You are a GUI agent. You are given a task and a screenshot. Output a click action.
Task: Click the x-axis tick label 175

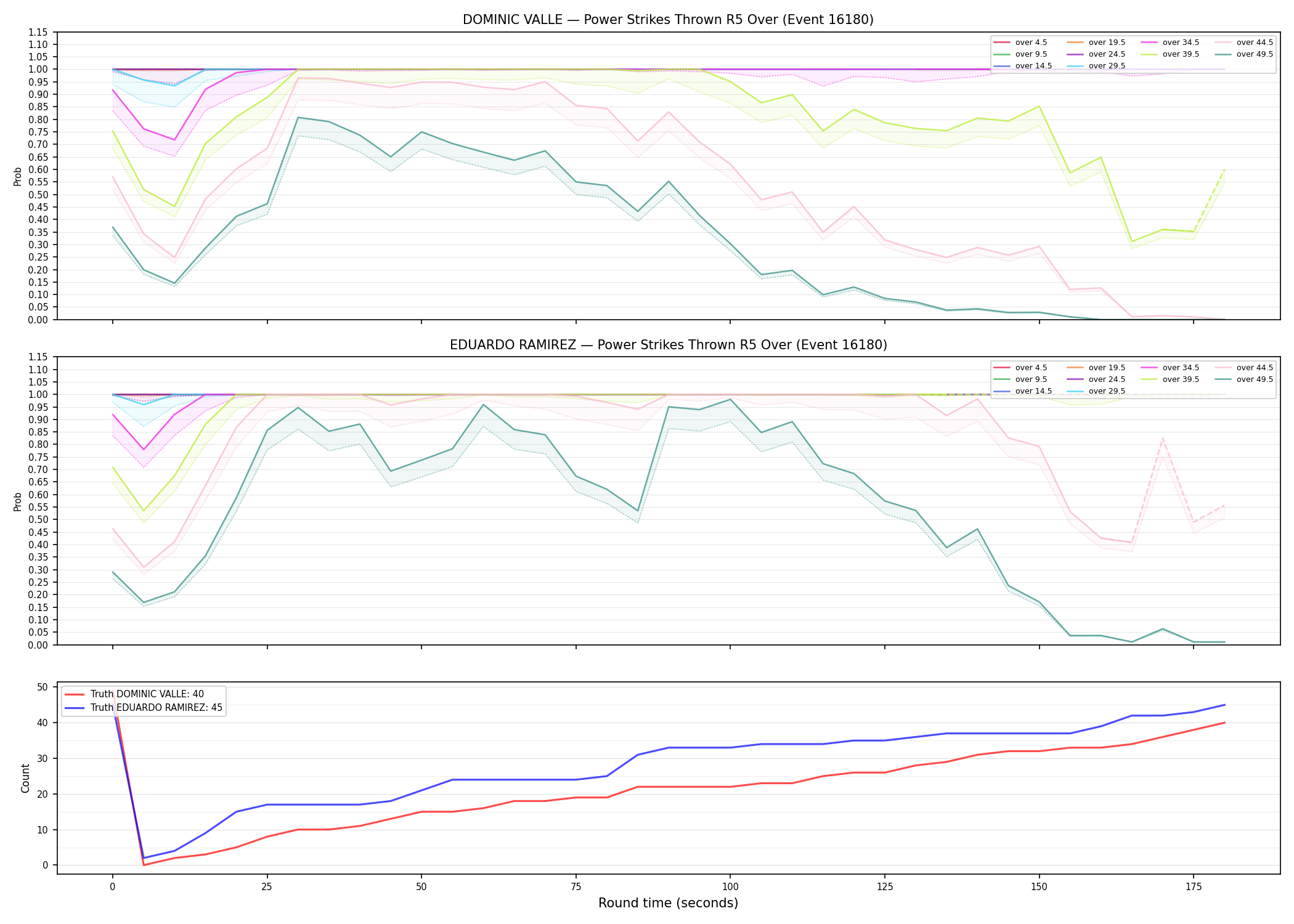point(1194,887)
